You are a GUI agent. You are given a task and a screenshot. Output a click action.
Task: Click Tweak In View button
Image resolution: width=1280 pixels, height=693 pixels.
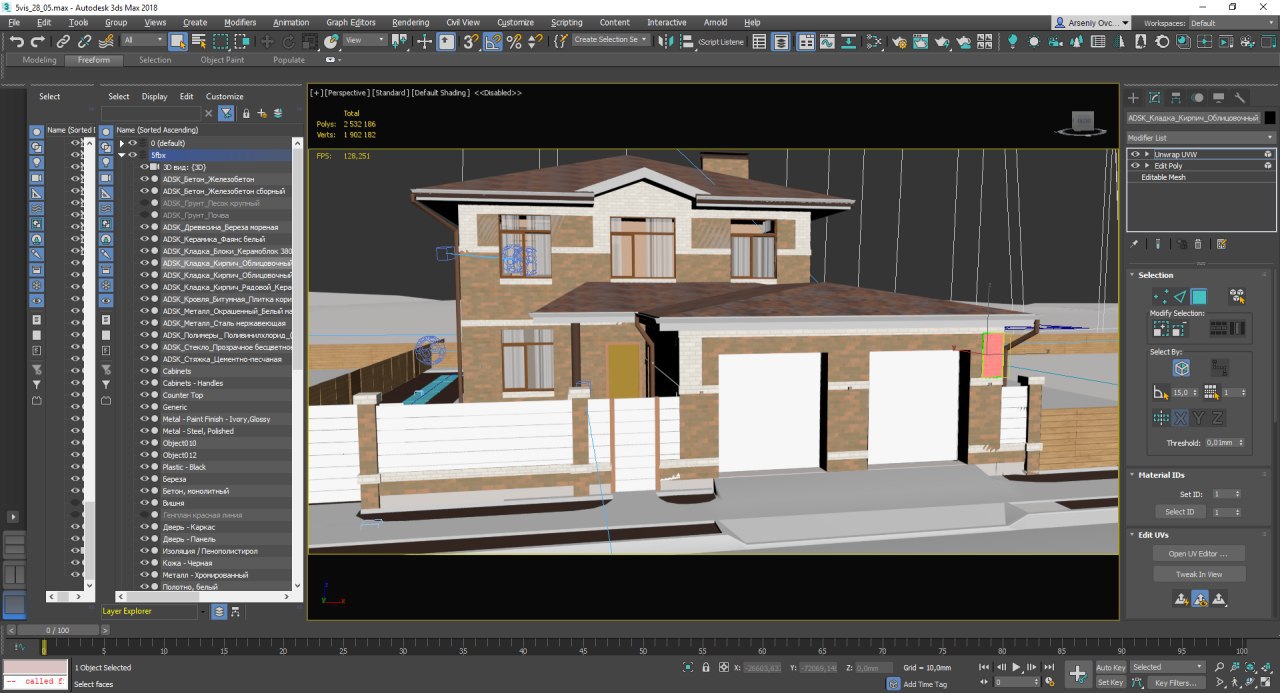point(1198,574)
